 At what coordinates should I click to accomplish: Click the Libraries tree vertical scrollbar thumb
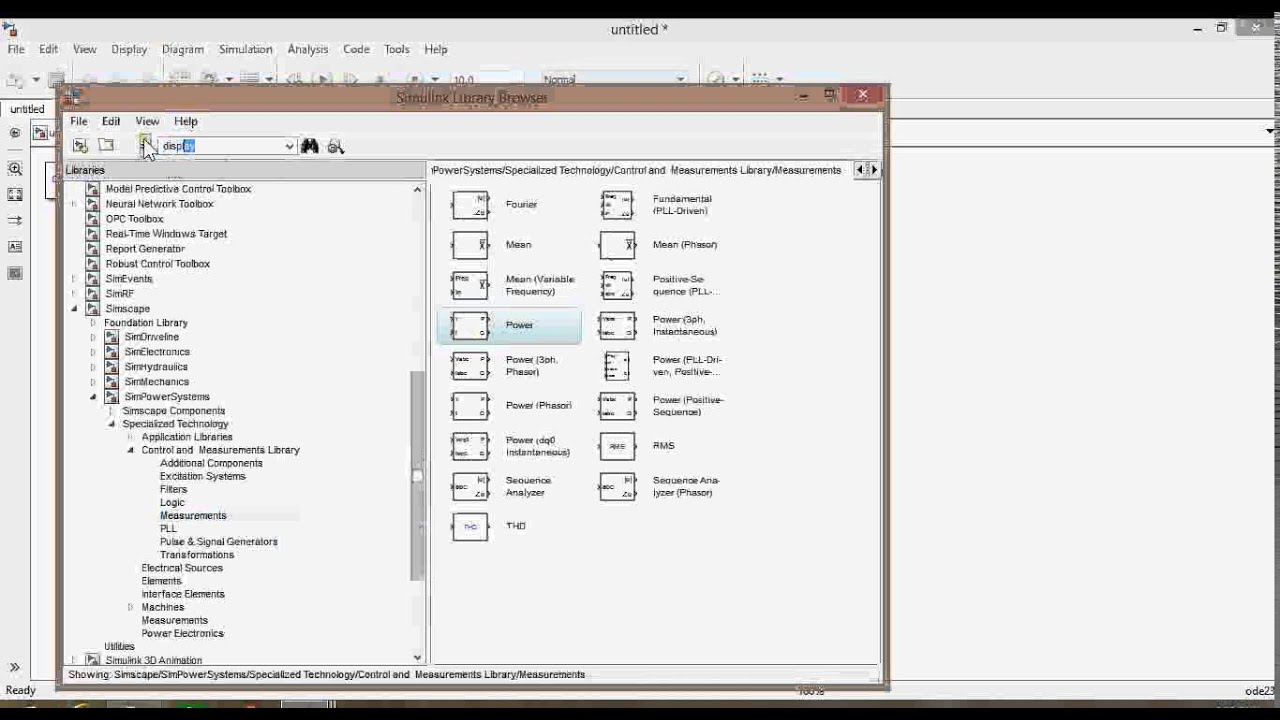click(417, 475)
